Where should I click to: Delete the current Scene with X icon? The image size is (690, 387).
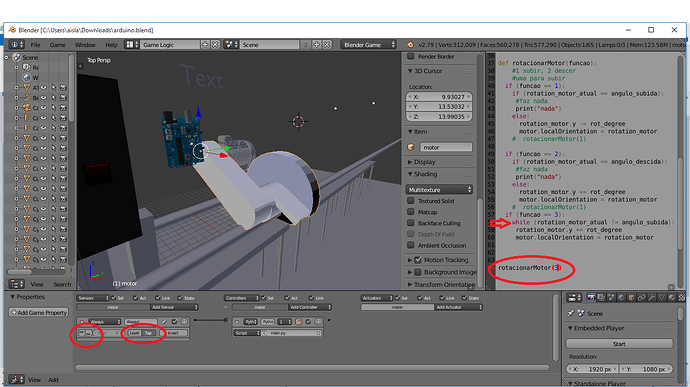tap(327, 44)
